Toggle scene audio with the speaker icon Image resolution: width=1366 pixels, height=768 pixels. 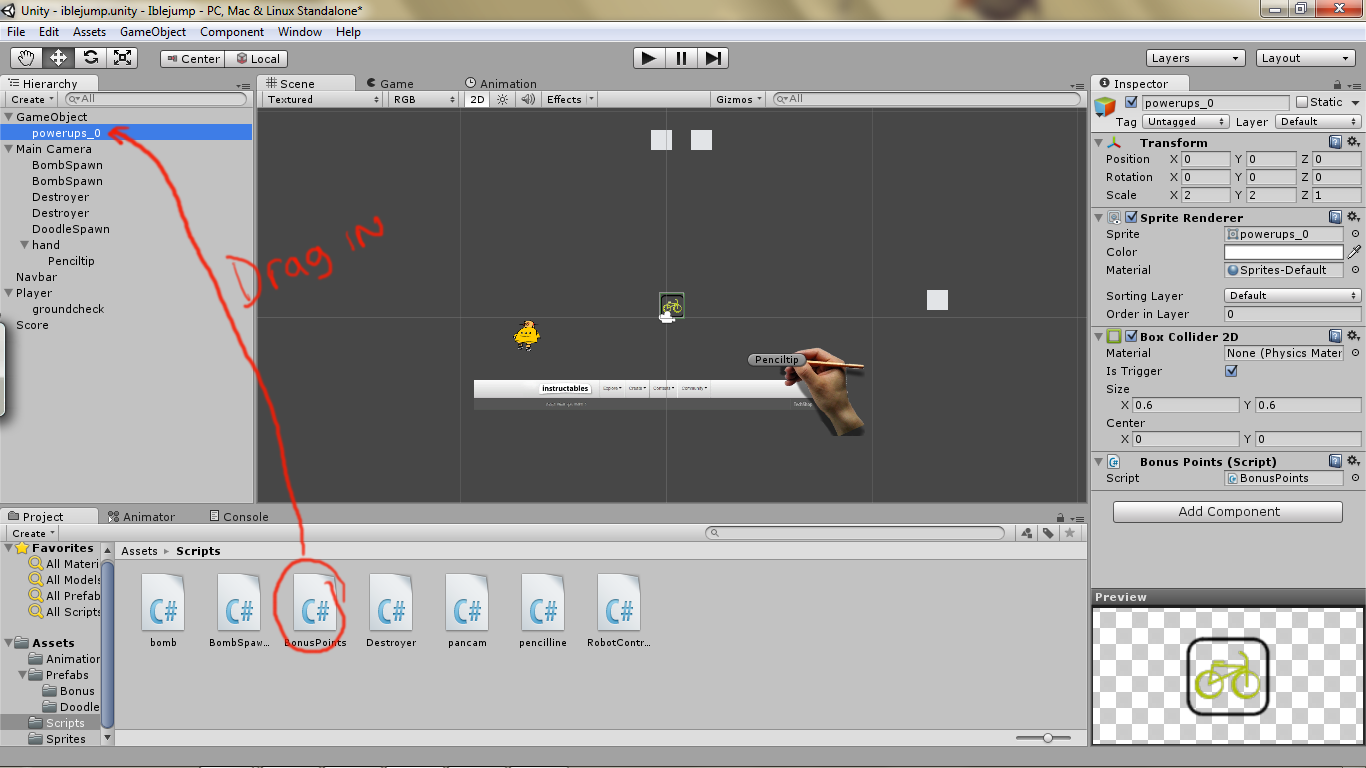[528, 99]
